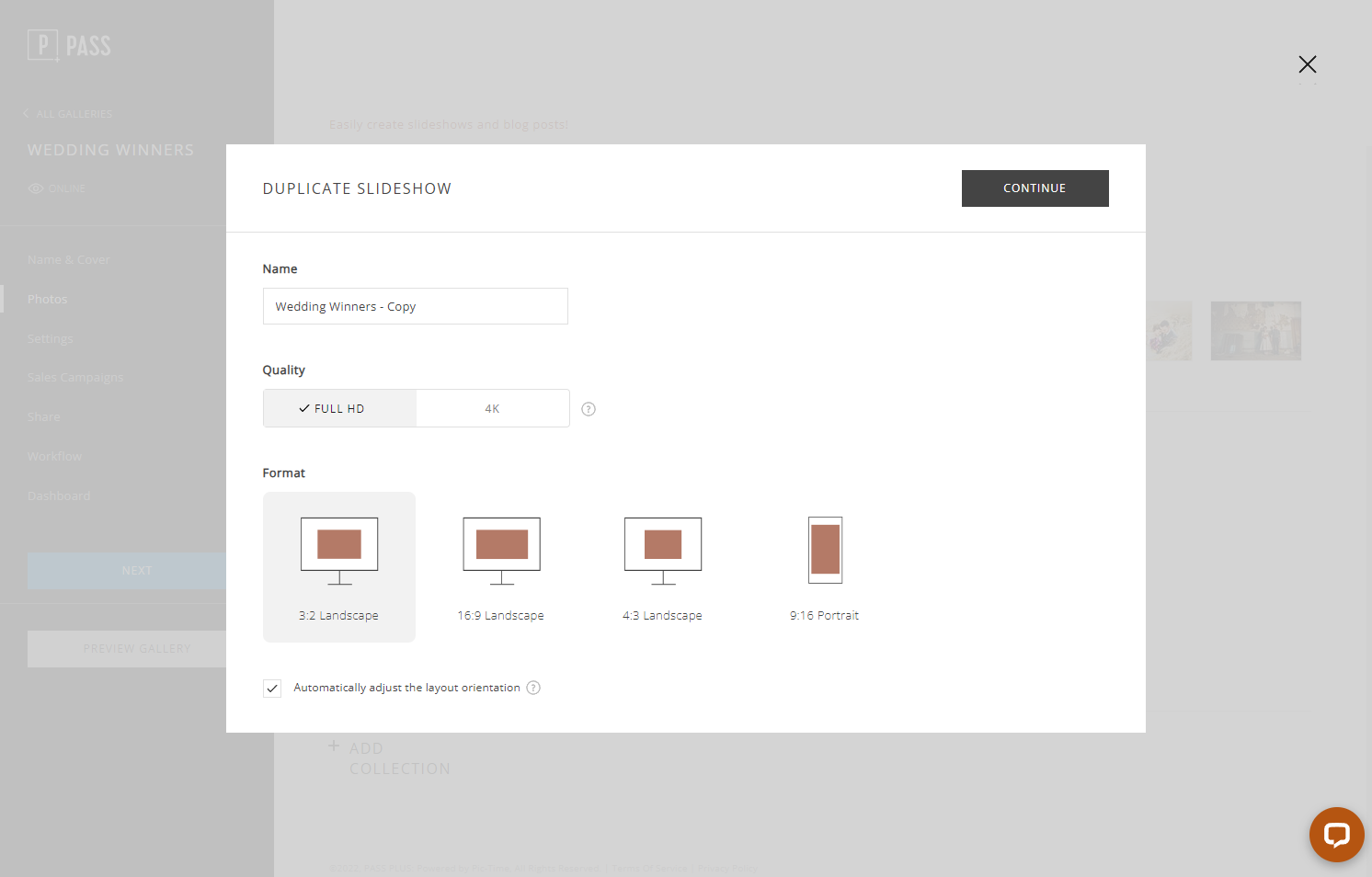Open the live chat bubble
Viewport: 1372px width, 877px height.
1336,835
